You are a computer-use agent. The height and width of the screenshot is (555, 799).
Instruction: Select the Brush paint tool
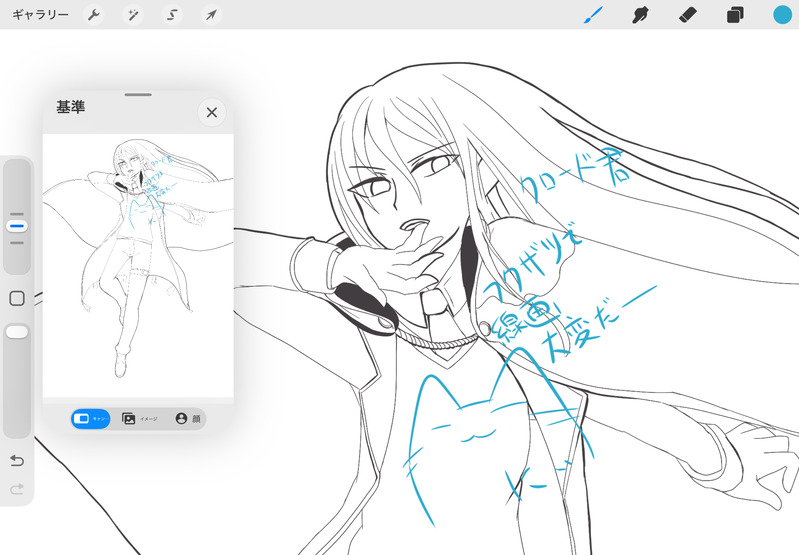click(x=592, y=15)
